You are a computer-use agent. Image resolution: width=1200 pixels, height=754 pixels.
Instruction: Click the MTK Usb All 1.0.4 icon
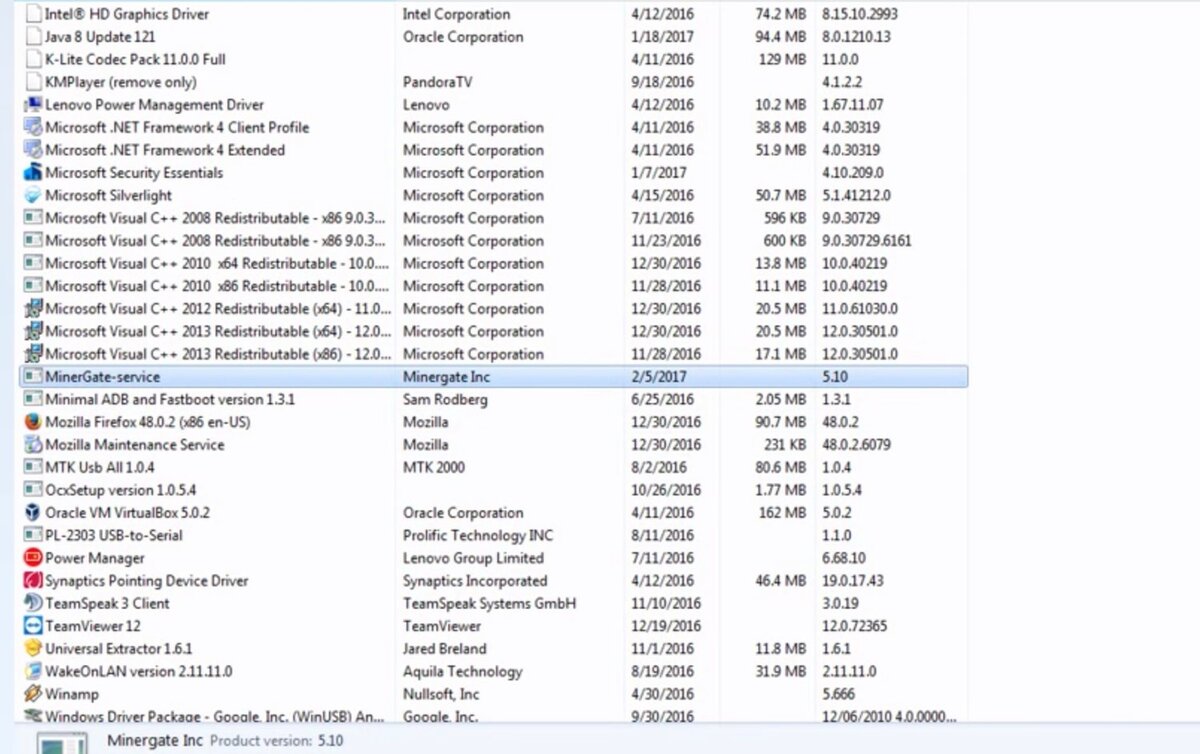click(x=33, y=467)
